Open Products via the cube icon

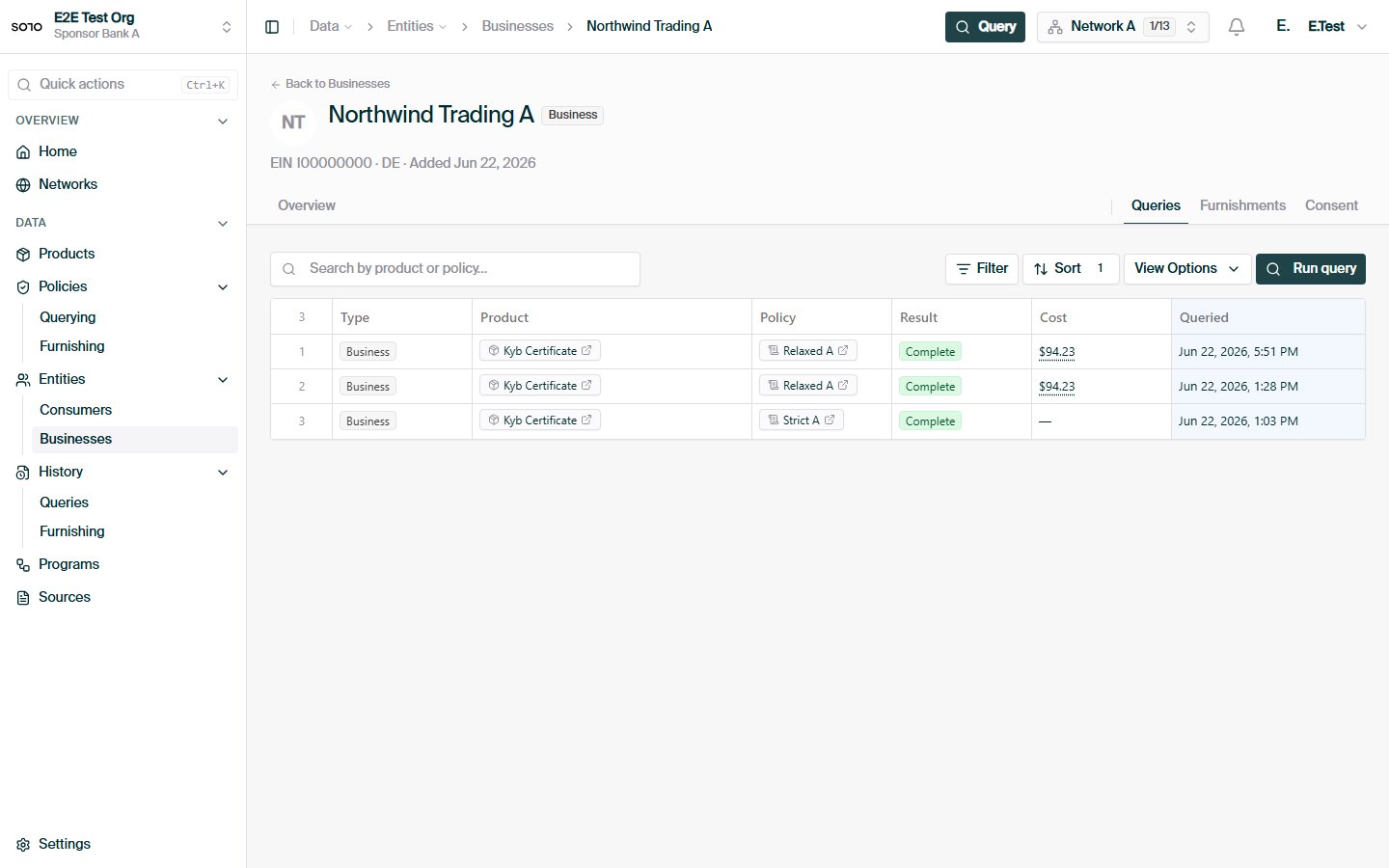[23, 254]
